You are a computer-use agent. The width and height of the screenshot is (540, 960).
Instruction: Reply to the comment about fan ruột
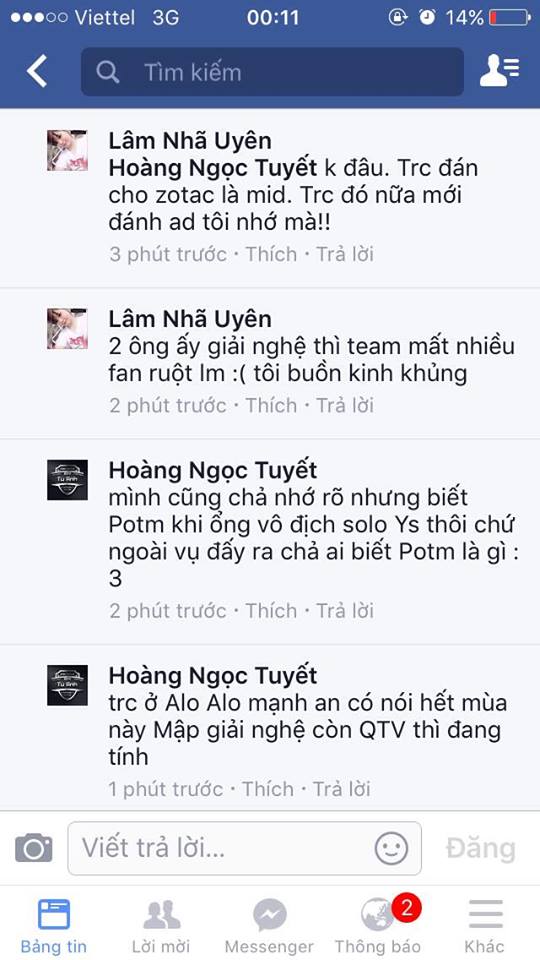pyautogui.click(x=345, y=405)
